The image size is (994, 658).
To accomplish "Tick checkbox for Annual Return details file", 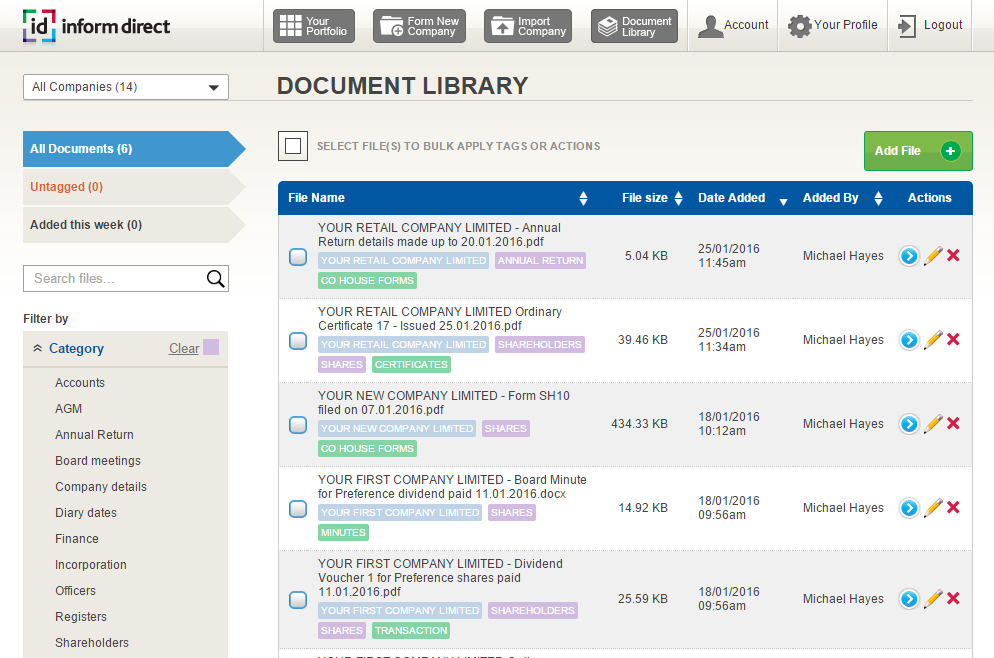I will (x=298, y=257).
